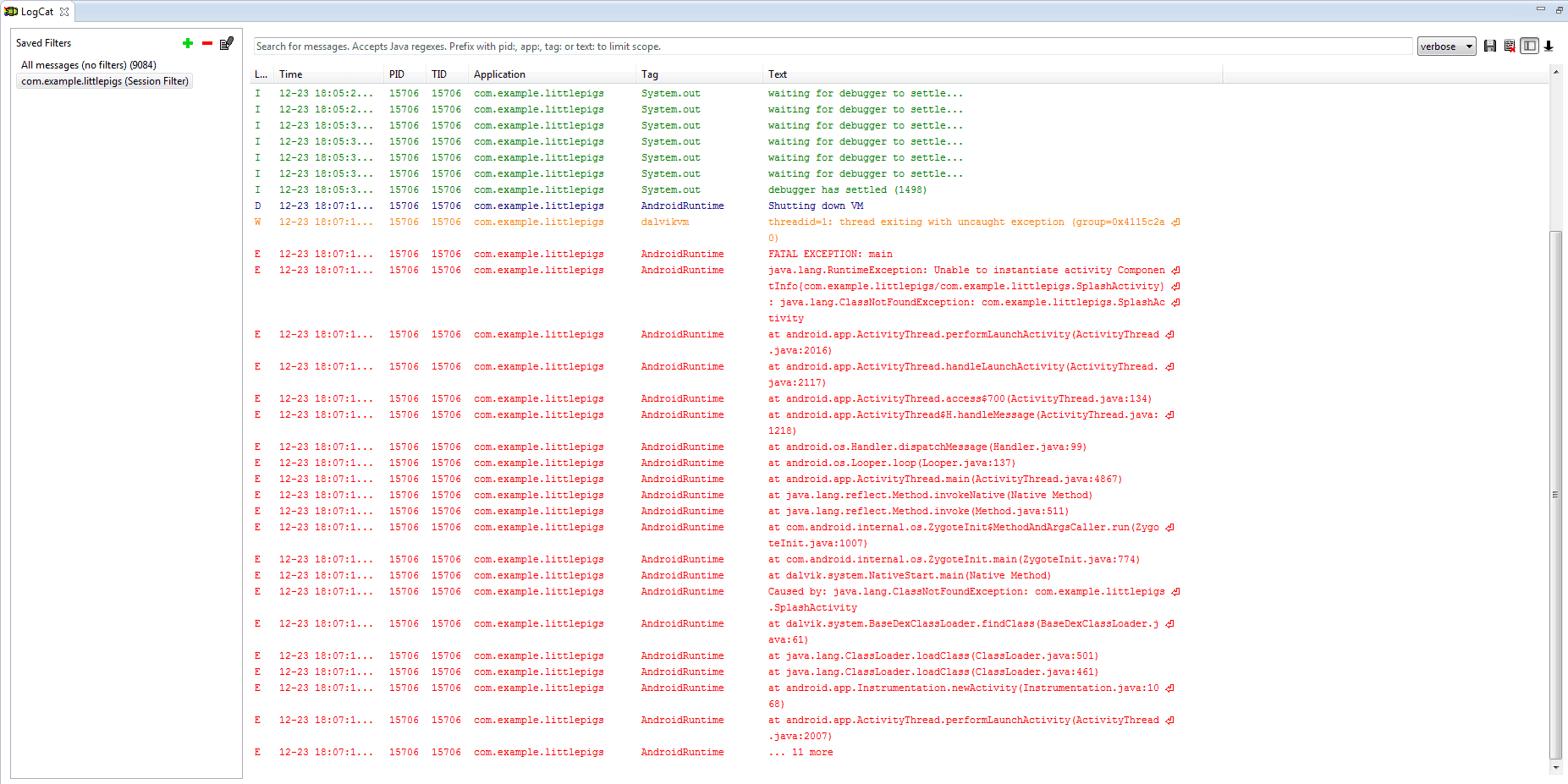This screenshot has width=1568, height=784.
Task: Enable scroll lock with down arrow icon
Action: (1549, 47)
